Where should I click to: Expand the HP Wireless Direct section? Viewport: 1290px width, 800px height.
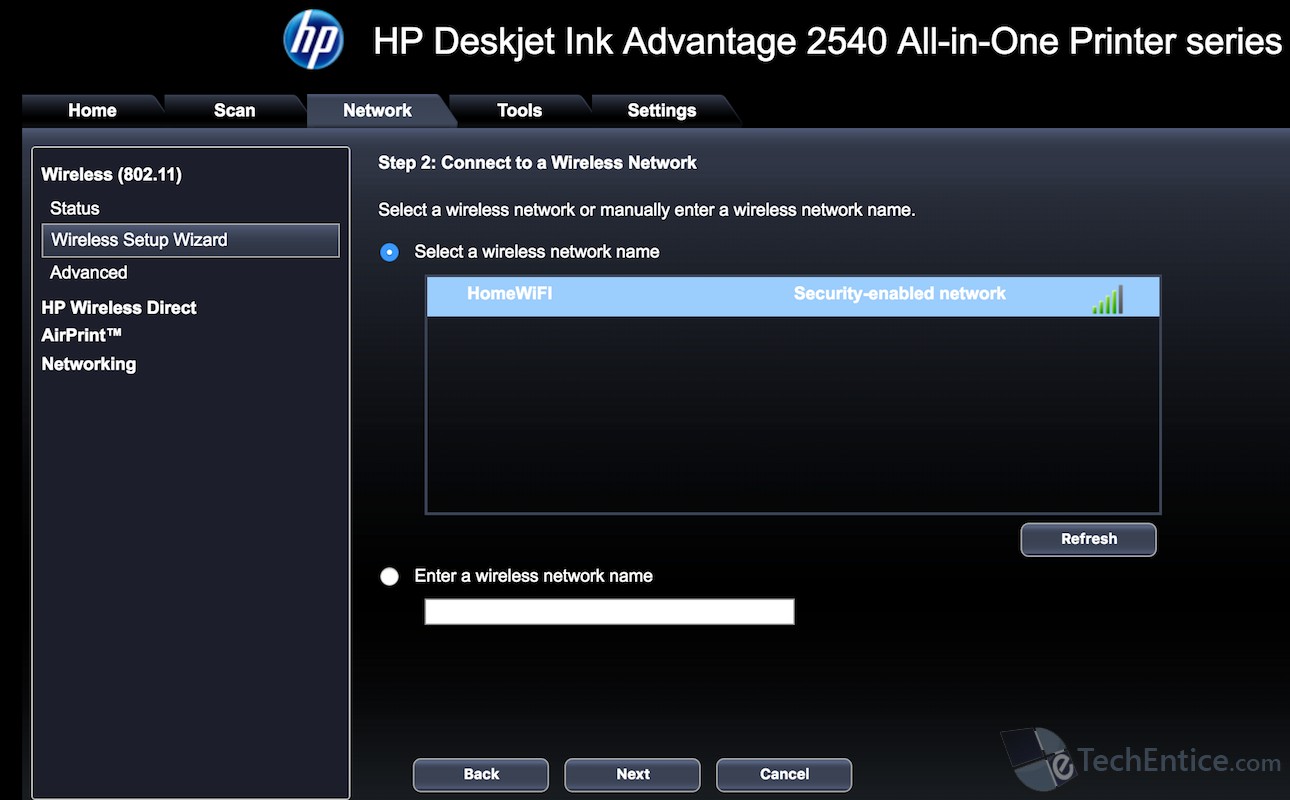pyautogui.click(x=119, y=307)
